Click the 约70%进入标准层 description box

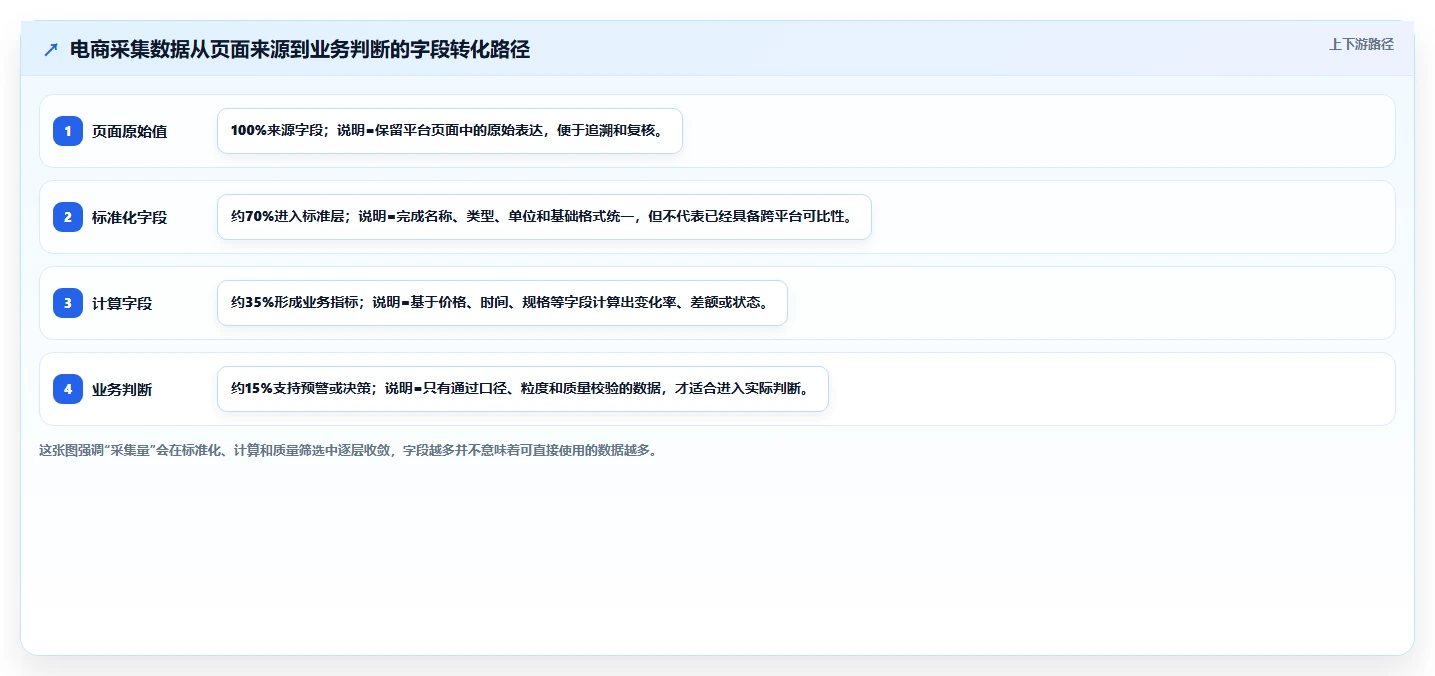544,217
